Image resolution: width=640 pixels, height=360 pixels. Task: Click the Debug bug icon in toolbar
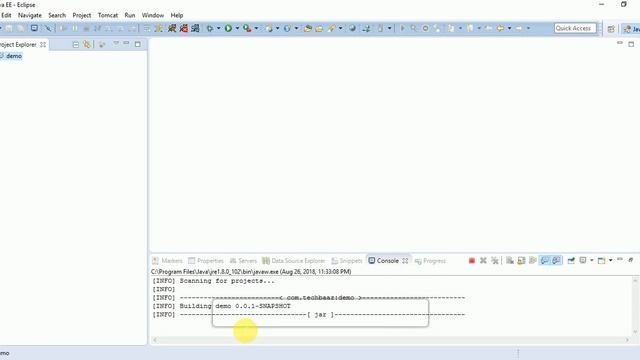click(209, 28)
